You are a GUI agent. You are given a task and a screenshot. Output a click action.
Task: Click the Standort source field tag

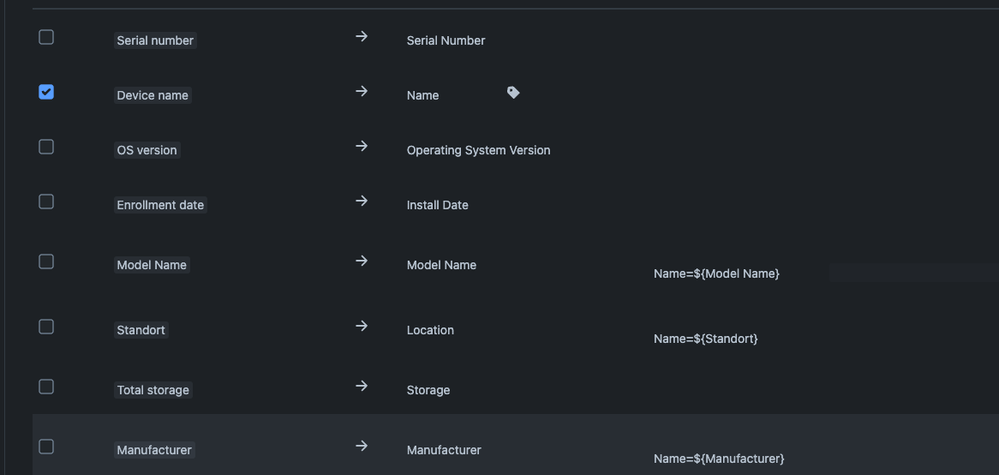point(141,330)
